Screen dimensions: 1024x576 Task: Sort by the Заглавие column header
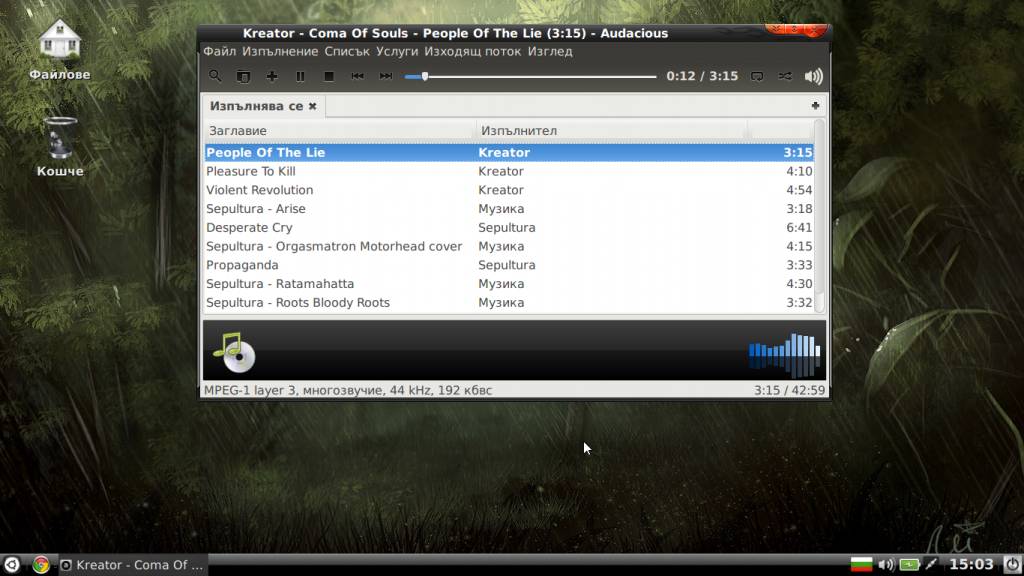click(x=340, y=131)
